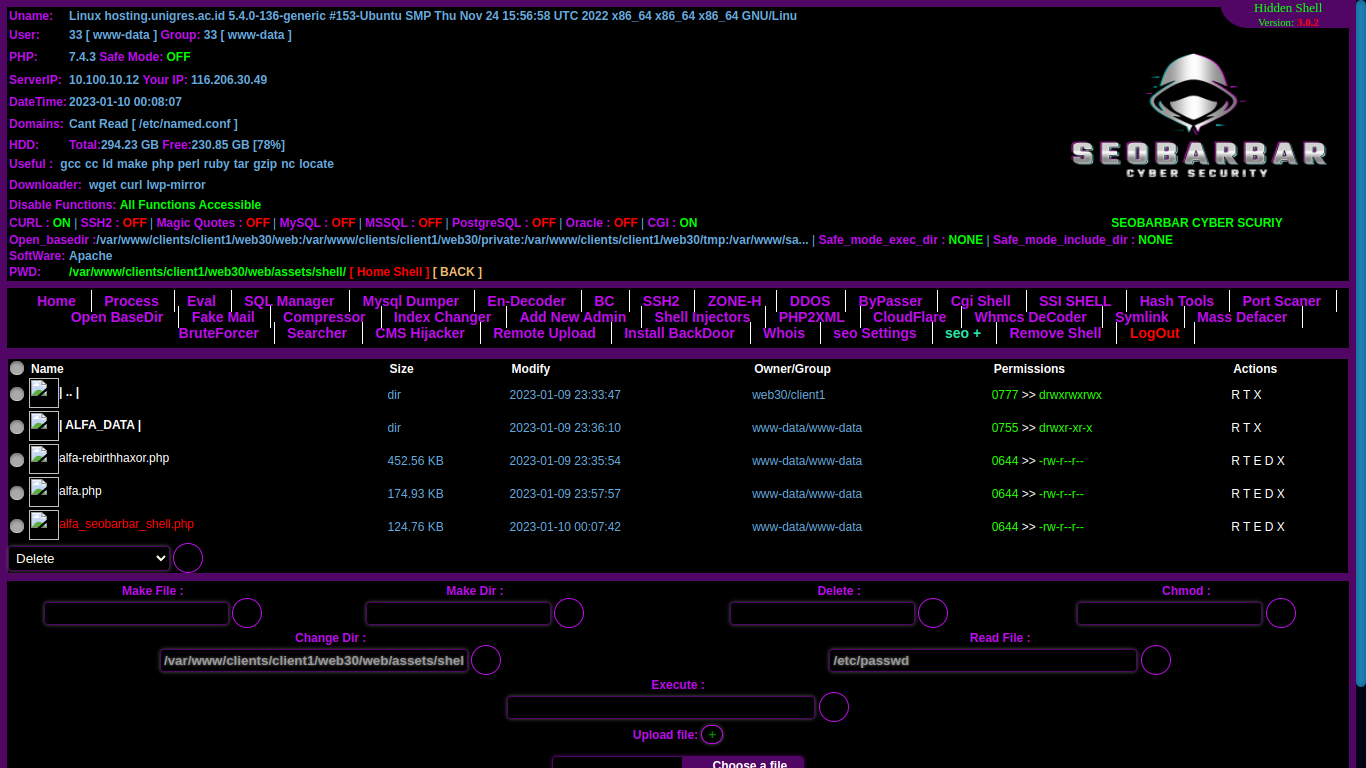Submit the Chmod round button

[1281, 613]
